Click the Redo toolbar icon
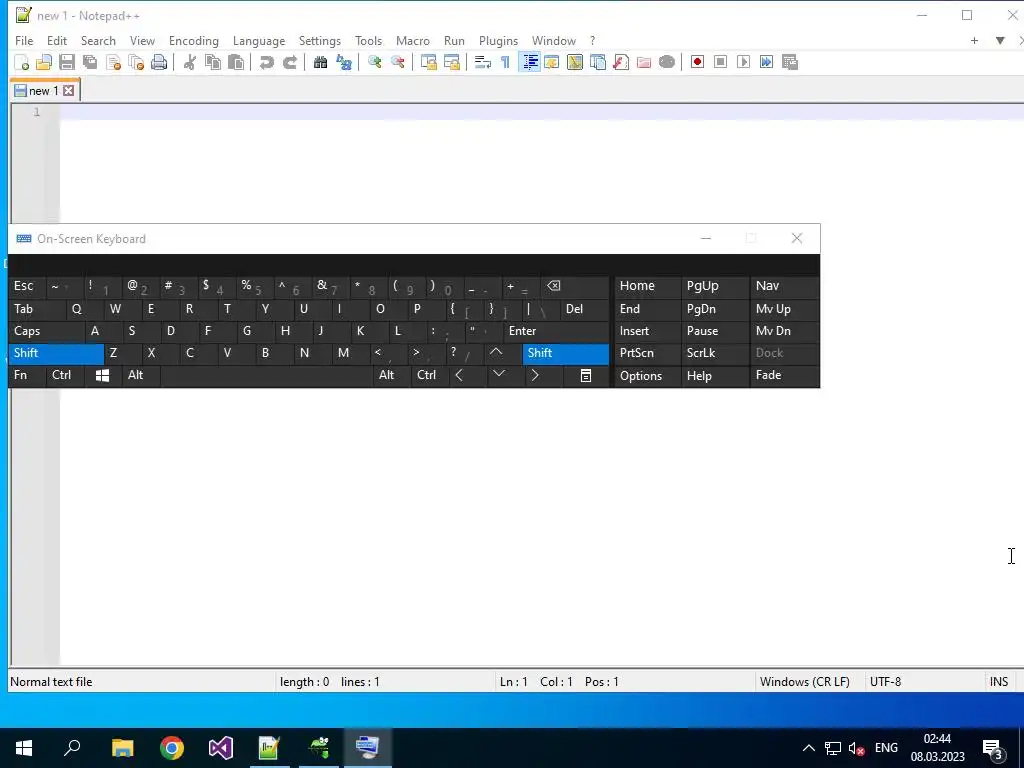This screenshot has height=768, width=1024. point(289,62)
